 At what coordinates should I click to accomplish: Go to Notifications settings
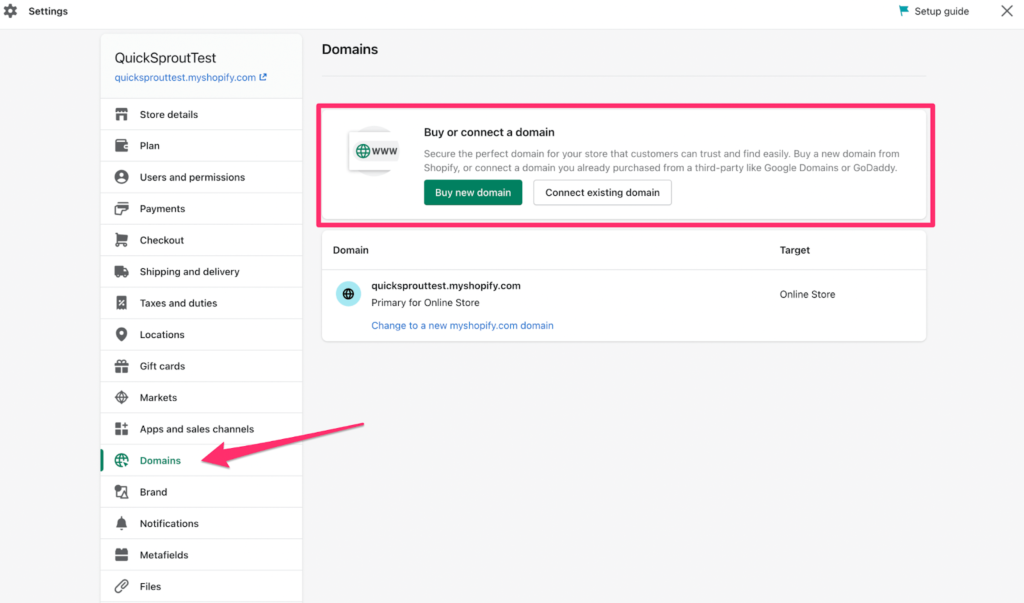pyautogui.click(x=201, y=523)
